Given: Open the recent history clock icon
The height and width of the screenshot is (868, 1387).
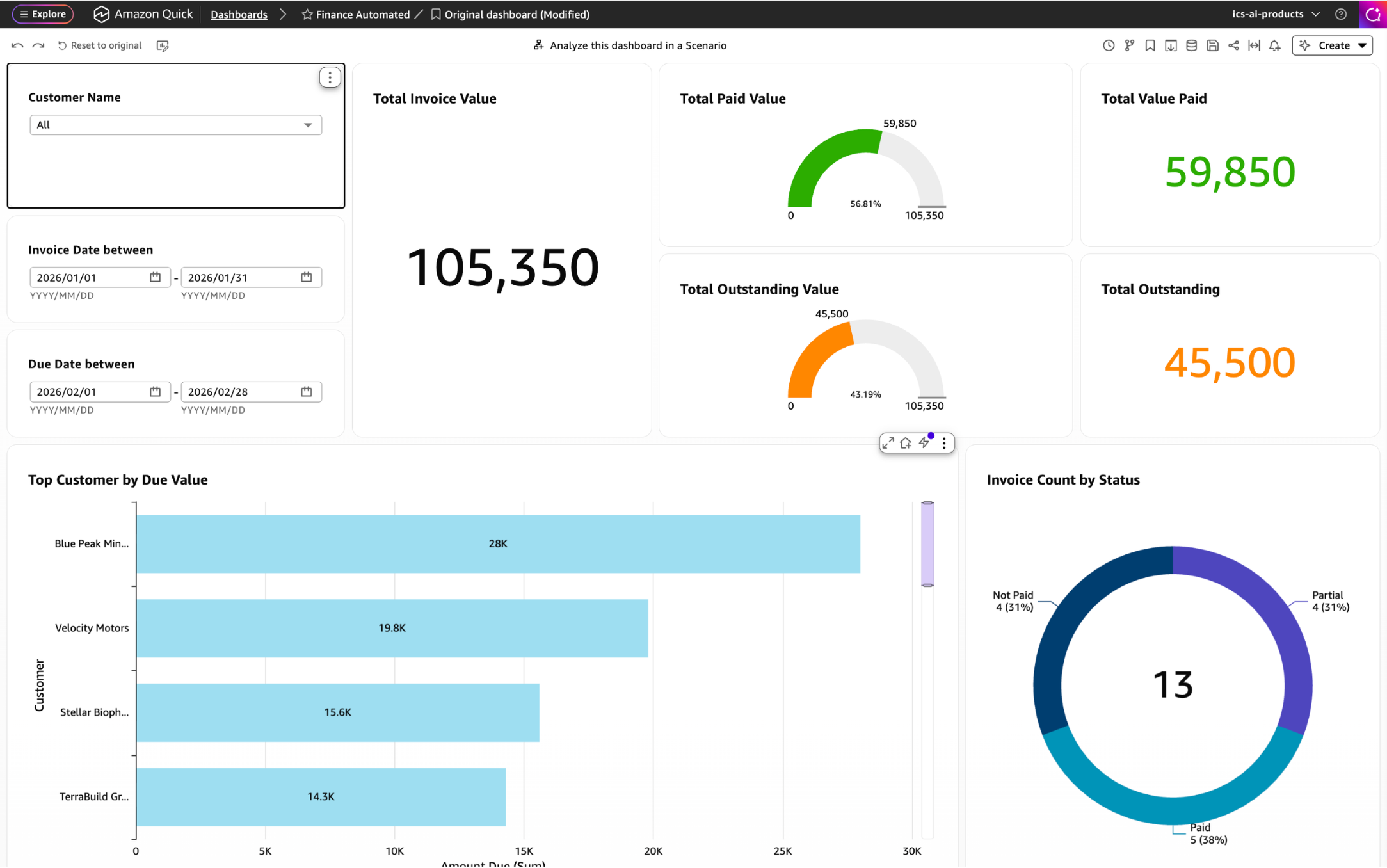Looking at the screenshot, I should (1109, 45).
